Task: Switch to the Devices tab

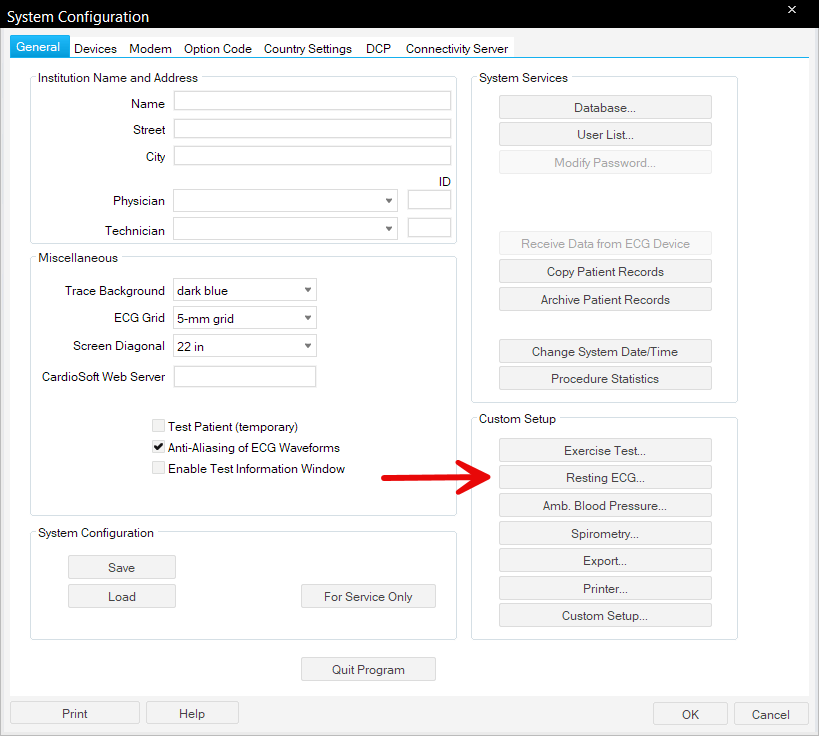Action: (x=95, y=49)
